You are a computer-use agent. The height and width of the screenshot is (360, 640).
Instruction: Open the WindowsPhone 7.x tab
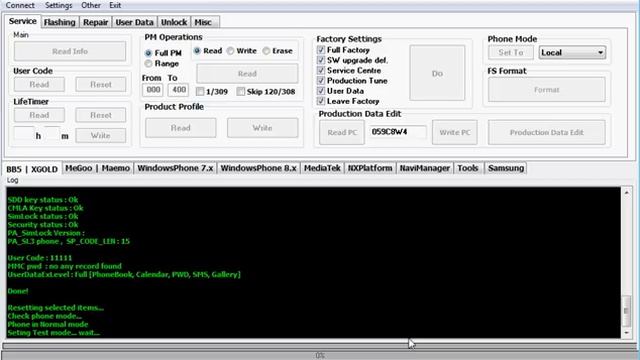tap(175, 168)
